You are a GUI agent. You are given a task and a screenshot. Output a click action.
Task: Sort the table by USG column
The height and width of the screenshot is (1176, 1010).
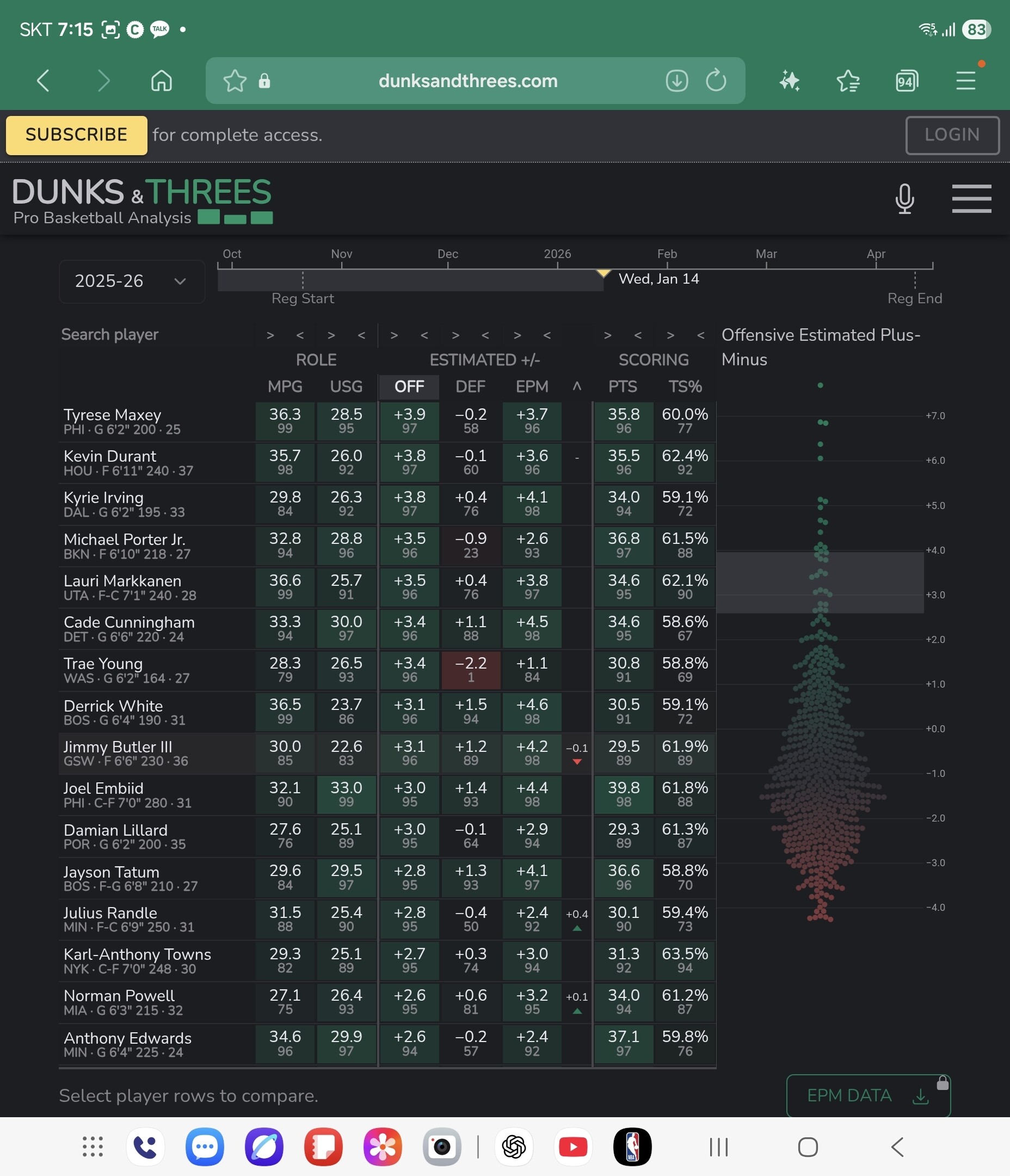click(346, 387)
